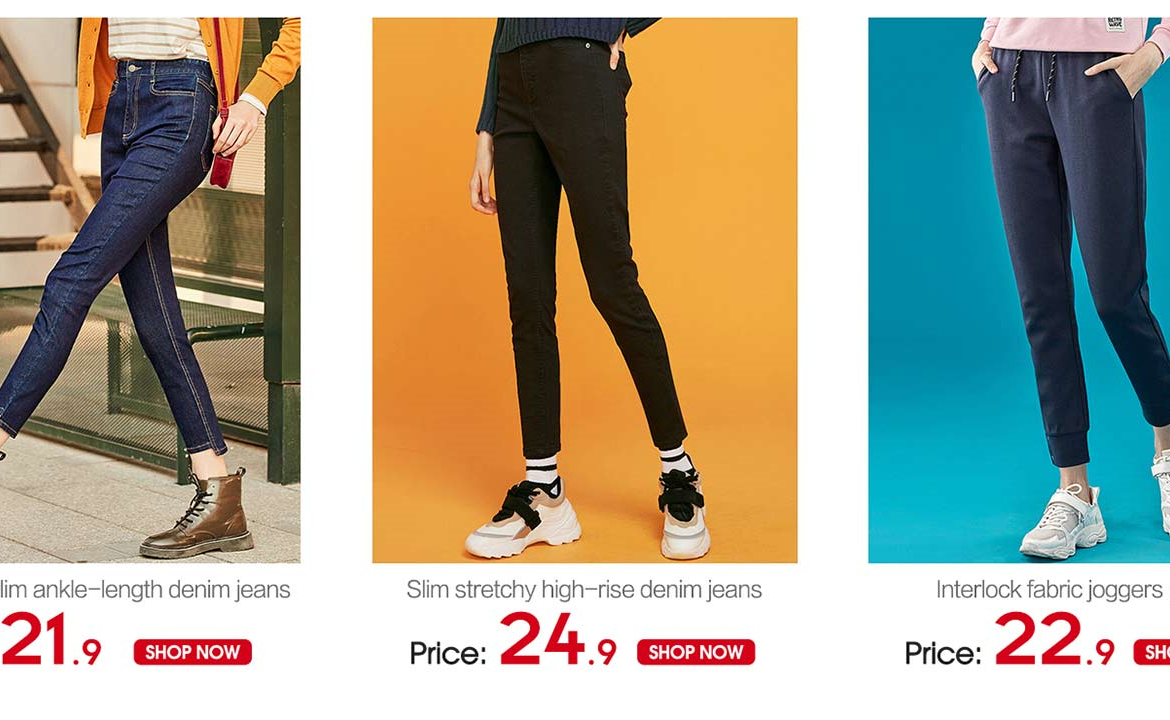Click the ankle-length denim jeans title

pyautogui.click(x=145, y=589)
